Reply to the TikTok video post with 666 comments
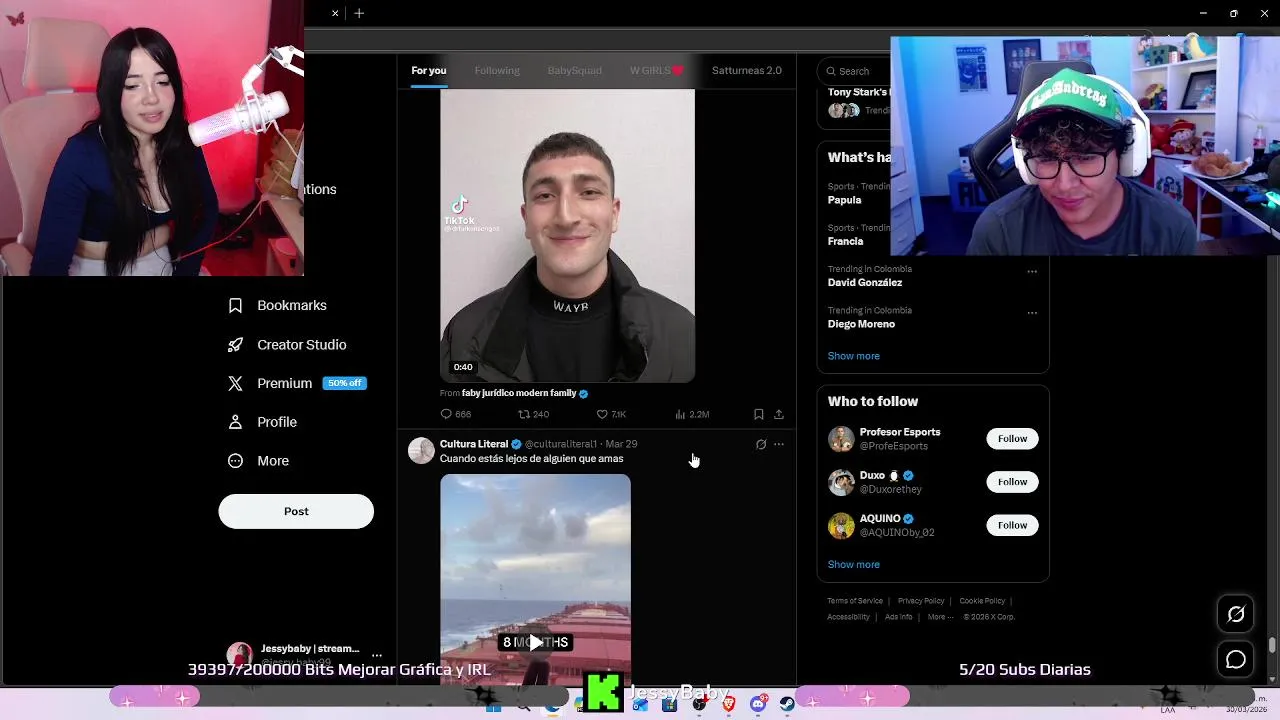 pyautogui.click(x=455, y=414)
